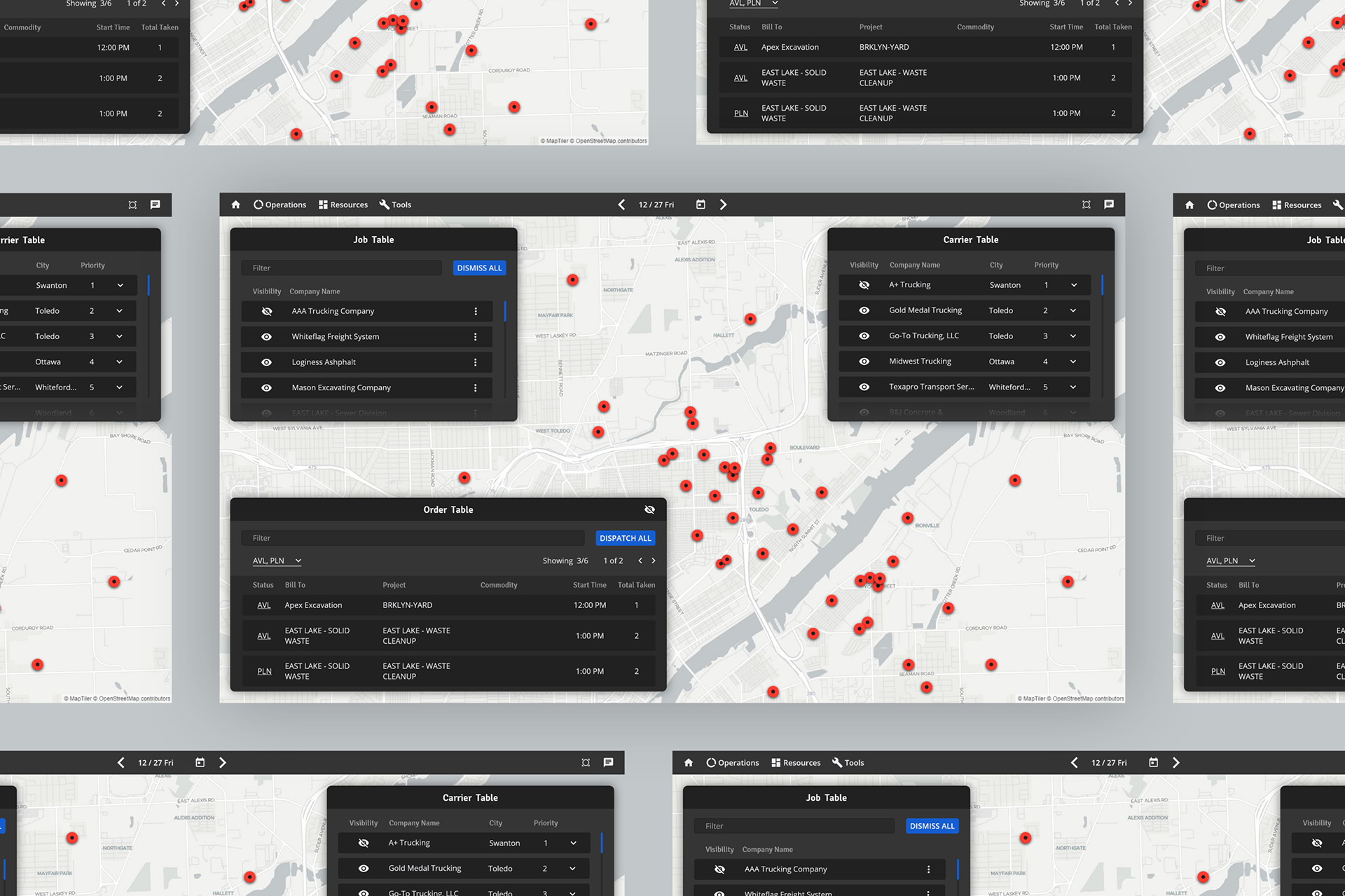Show the hidden AAA Trucking Company job
The image size is (1345, 896).
(x=266, y=311)
